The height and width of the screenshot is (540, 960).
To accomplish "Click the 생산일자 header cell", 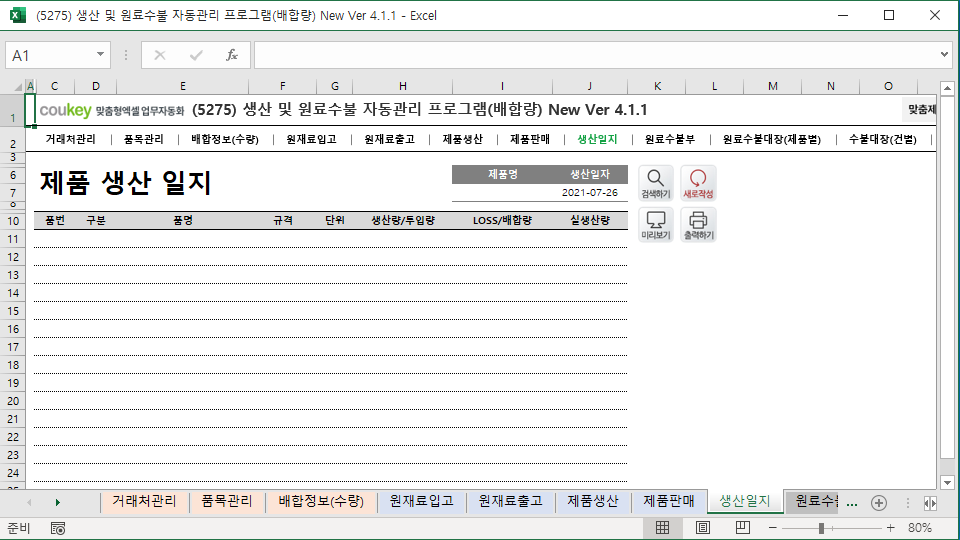I will click(x=590, y=174).
